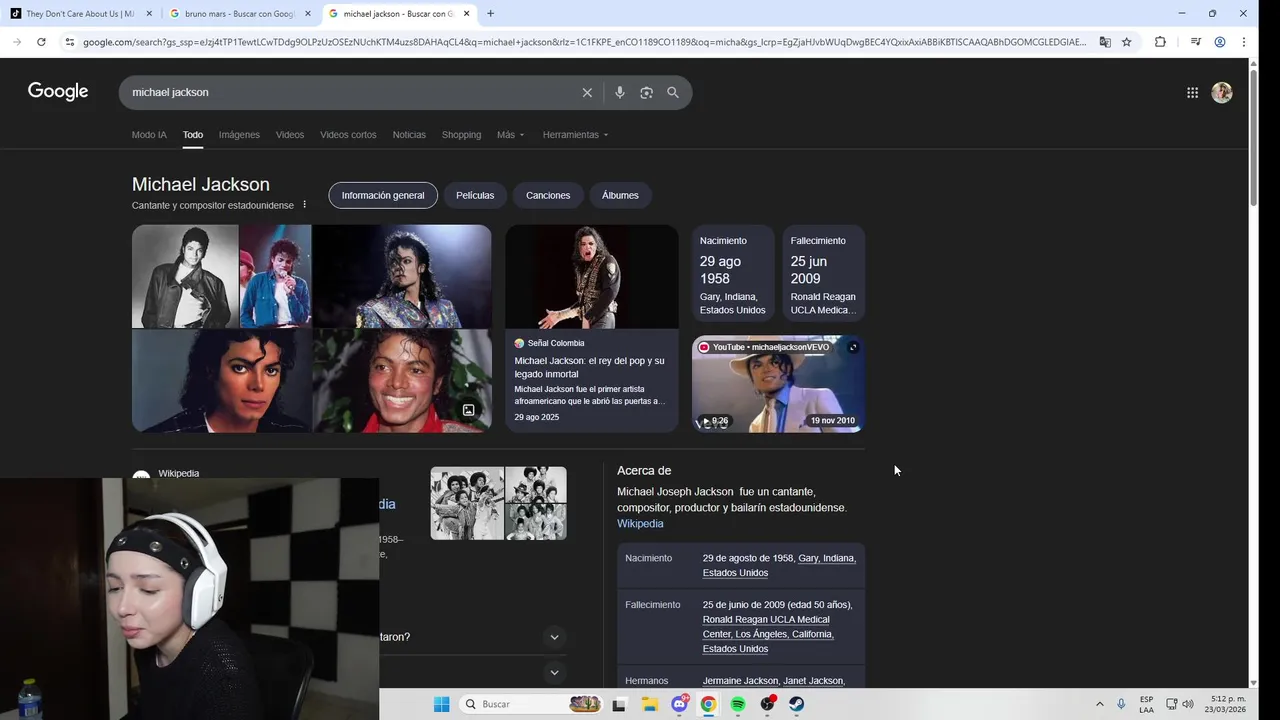Open the Google apps grid
This screenshot has width=1280, height=720.
[x=1192, y=92]
